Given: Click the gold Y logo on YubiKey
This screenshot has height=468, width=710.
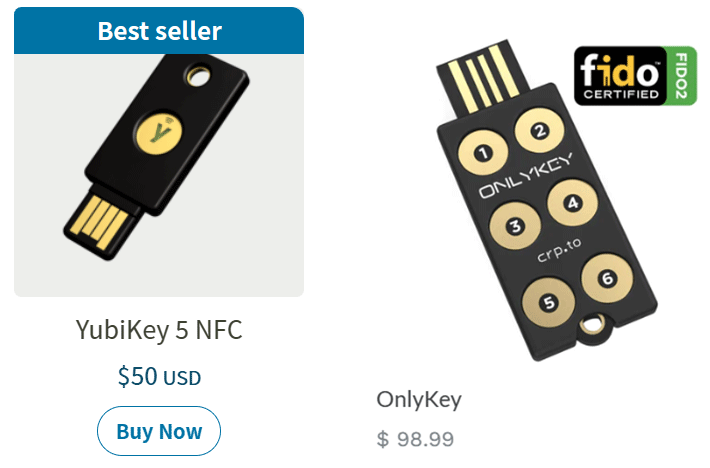Looking at the screenshot, I should [x=158, y=131].
